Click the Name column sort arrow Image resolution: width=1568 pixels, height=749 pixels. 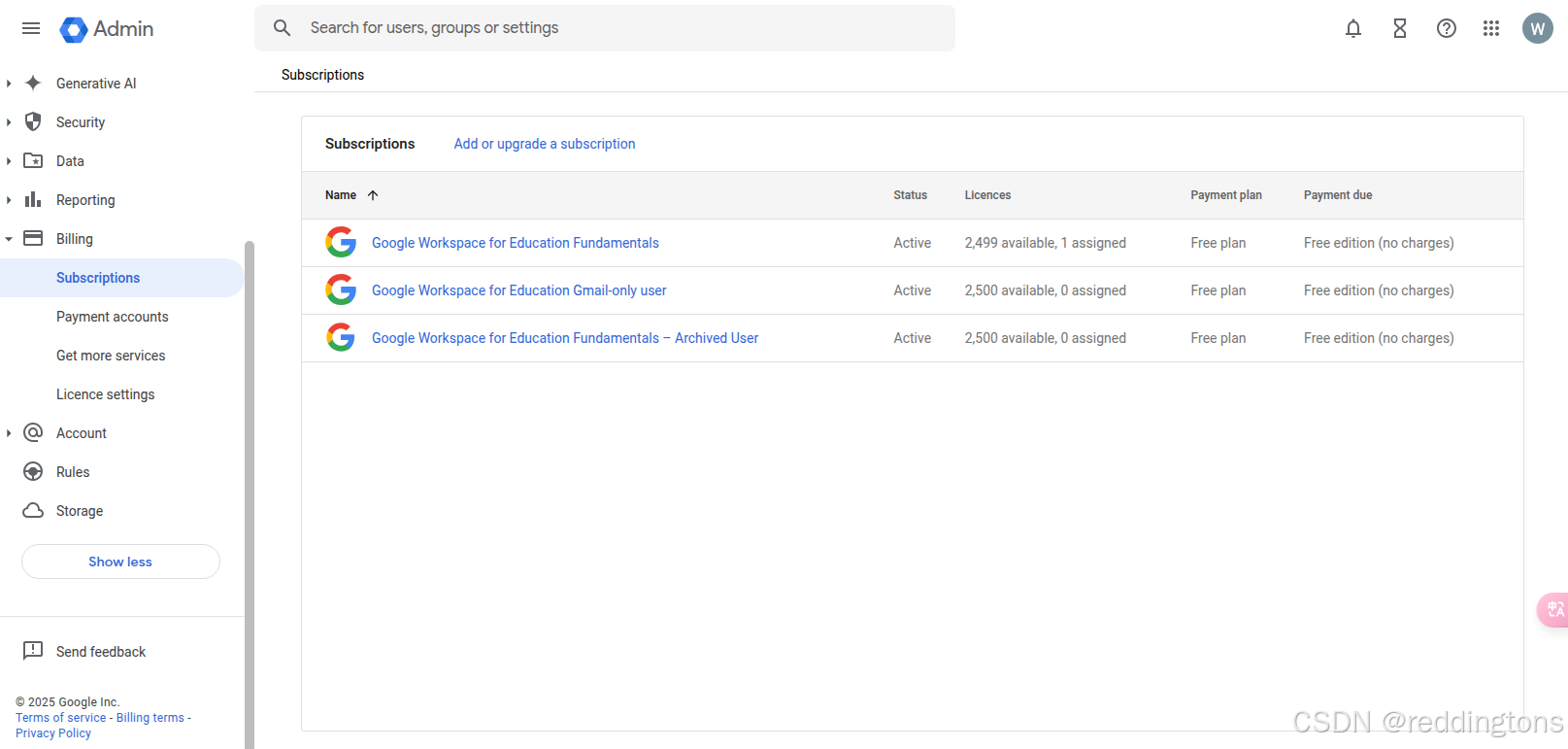[373, 195]
